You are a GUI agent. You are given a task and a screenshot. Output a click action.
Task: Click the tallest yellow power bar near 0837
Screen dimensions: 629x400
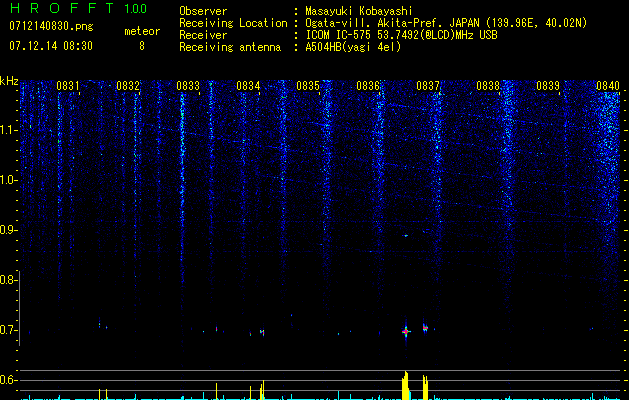click(406, 386)
